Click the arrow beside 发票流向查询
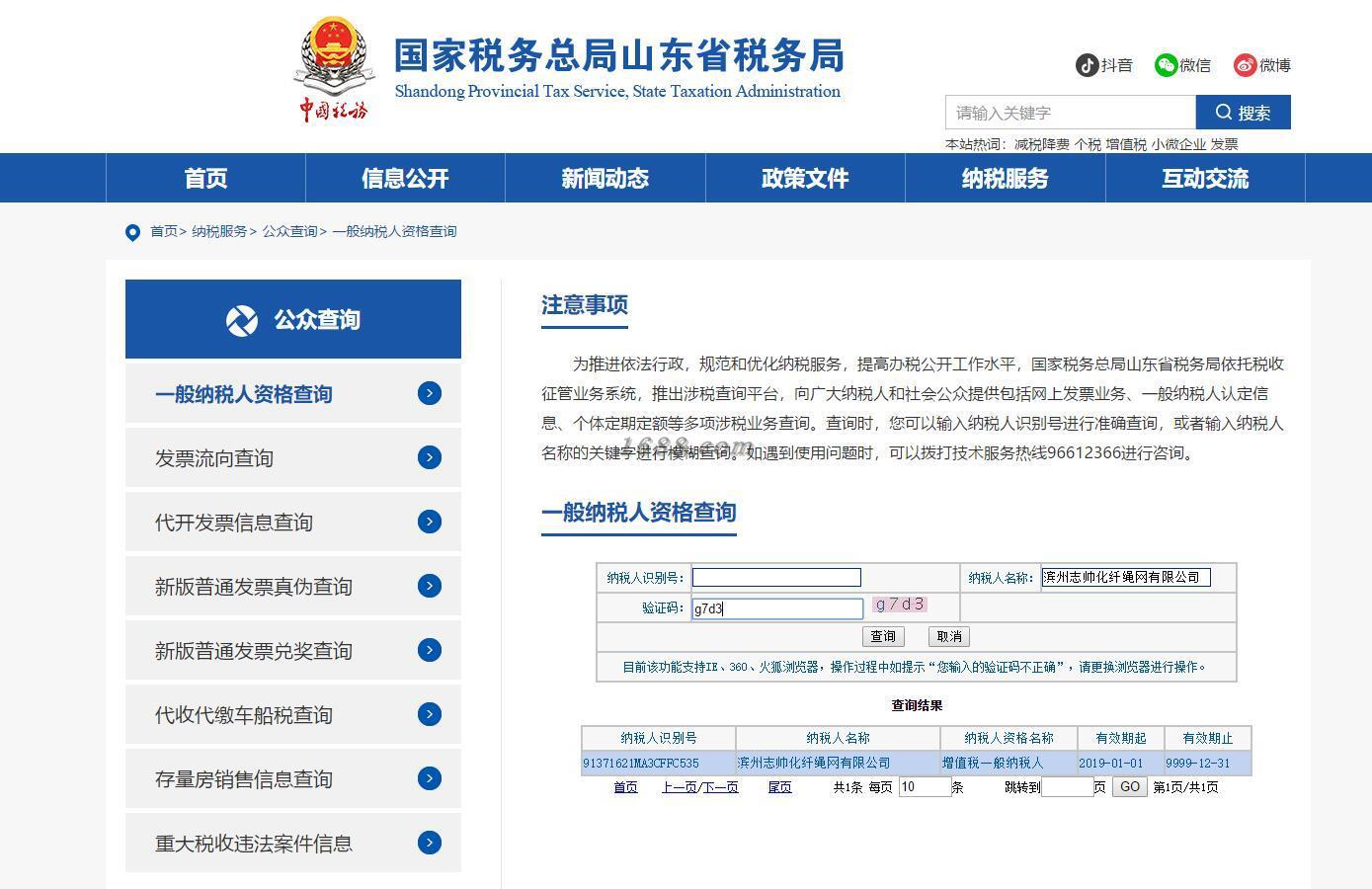The width and height of the screenshot is (1372, 889). 430,457
